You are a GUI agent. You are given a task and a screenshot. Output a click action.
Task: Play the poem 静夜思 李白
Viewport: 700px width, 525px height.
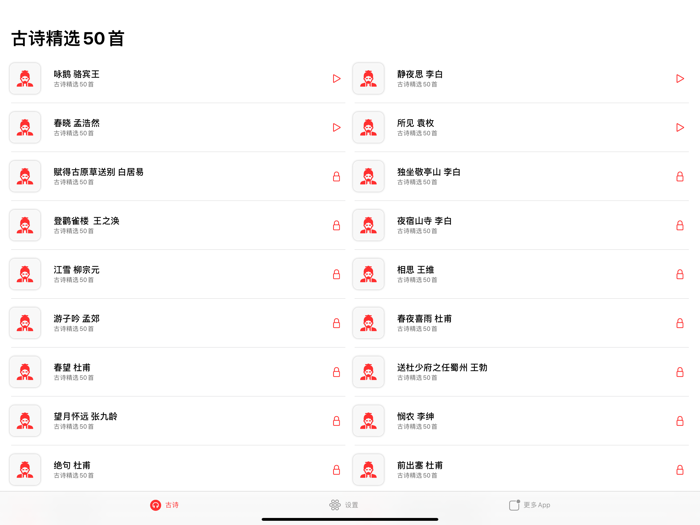pos(680,79)
